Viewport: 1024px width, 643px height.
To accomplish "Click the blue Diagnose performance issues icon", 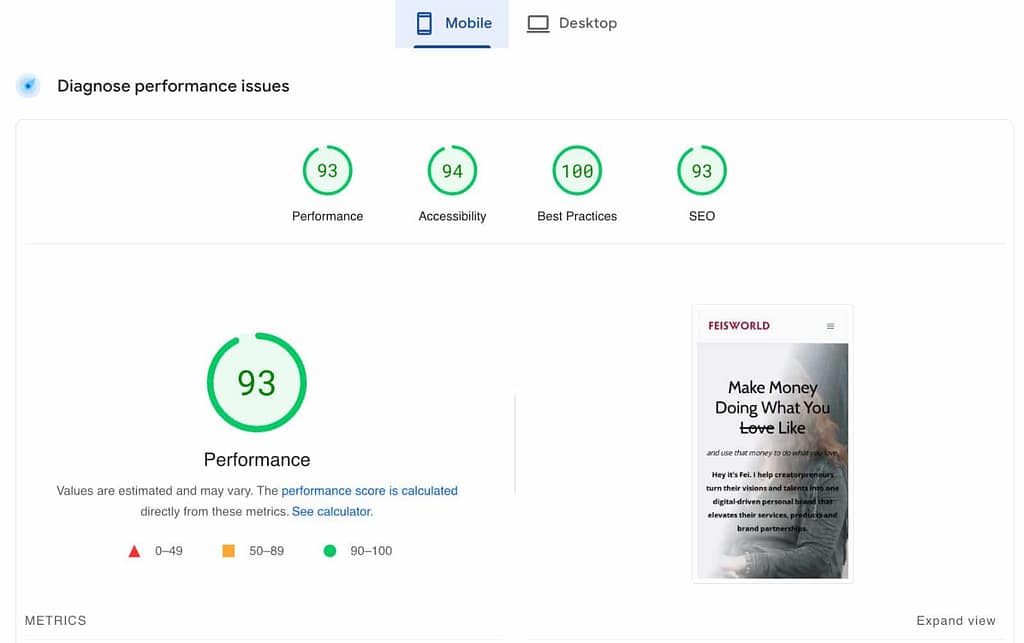I will (x=28, y=86).
